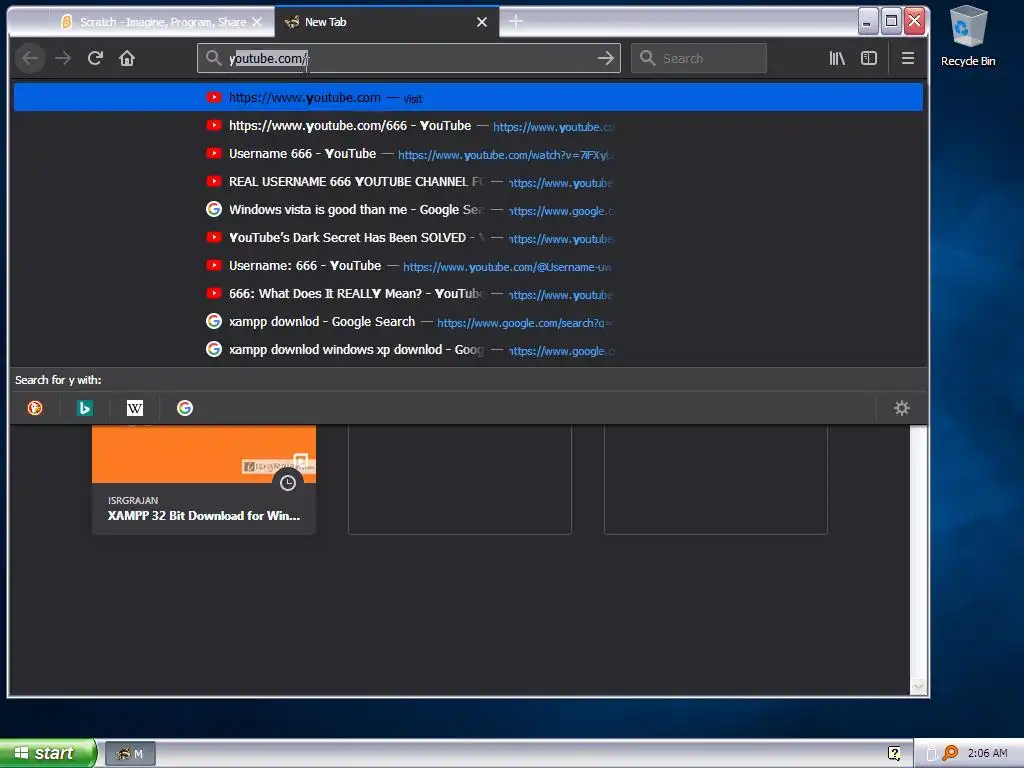Open the Library toolbar icon
The width and height of the screenshot is (1024, 768).
[x=837, y=58]
